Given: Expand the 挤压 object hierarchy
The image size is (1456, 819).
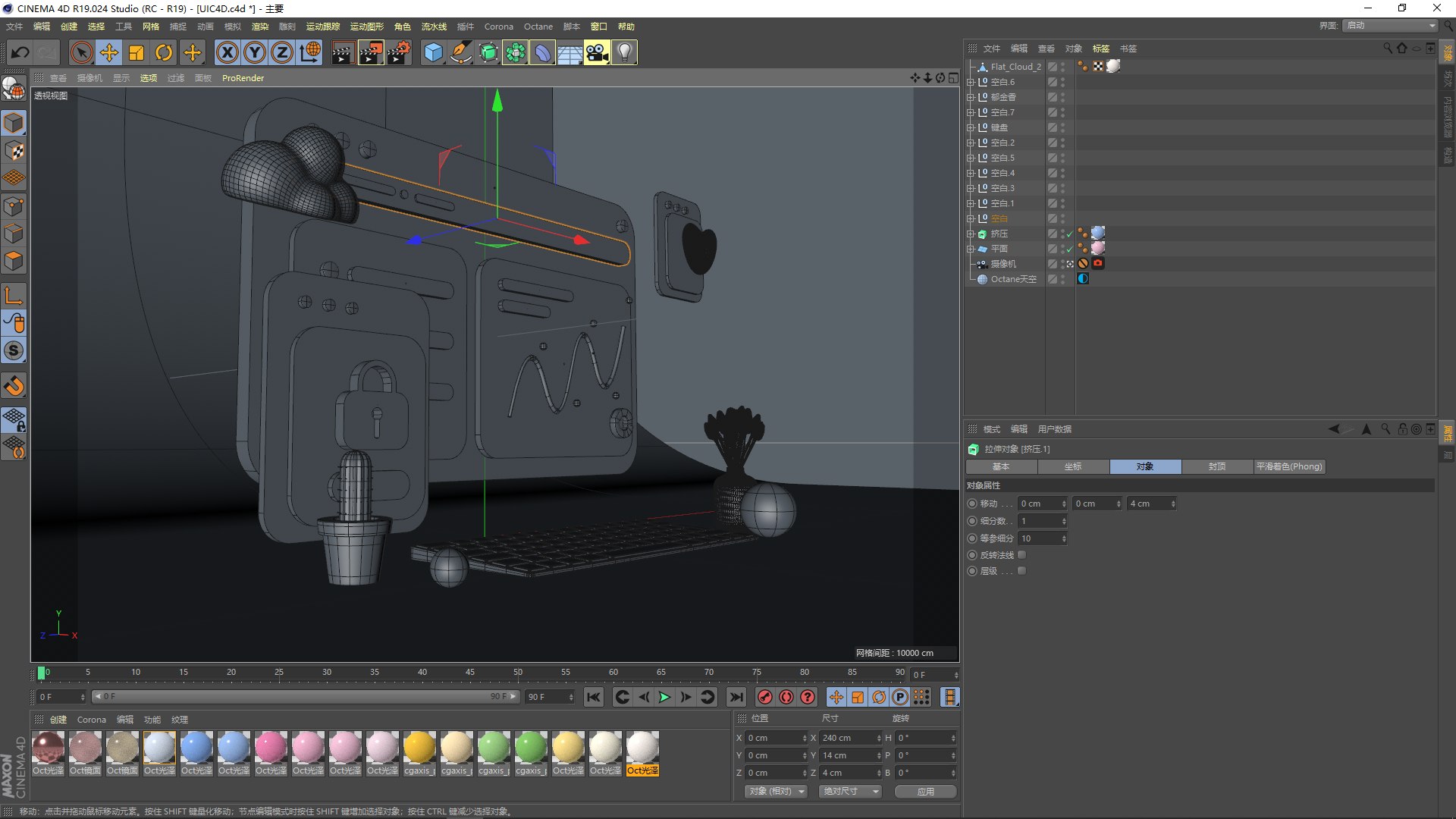Looking at the screenshot, I should (970, 234).
